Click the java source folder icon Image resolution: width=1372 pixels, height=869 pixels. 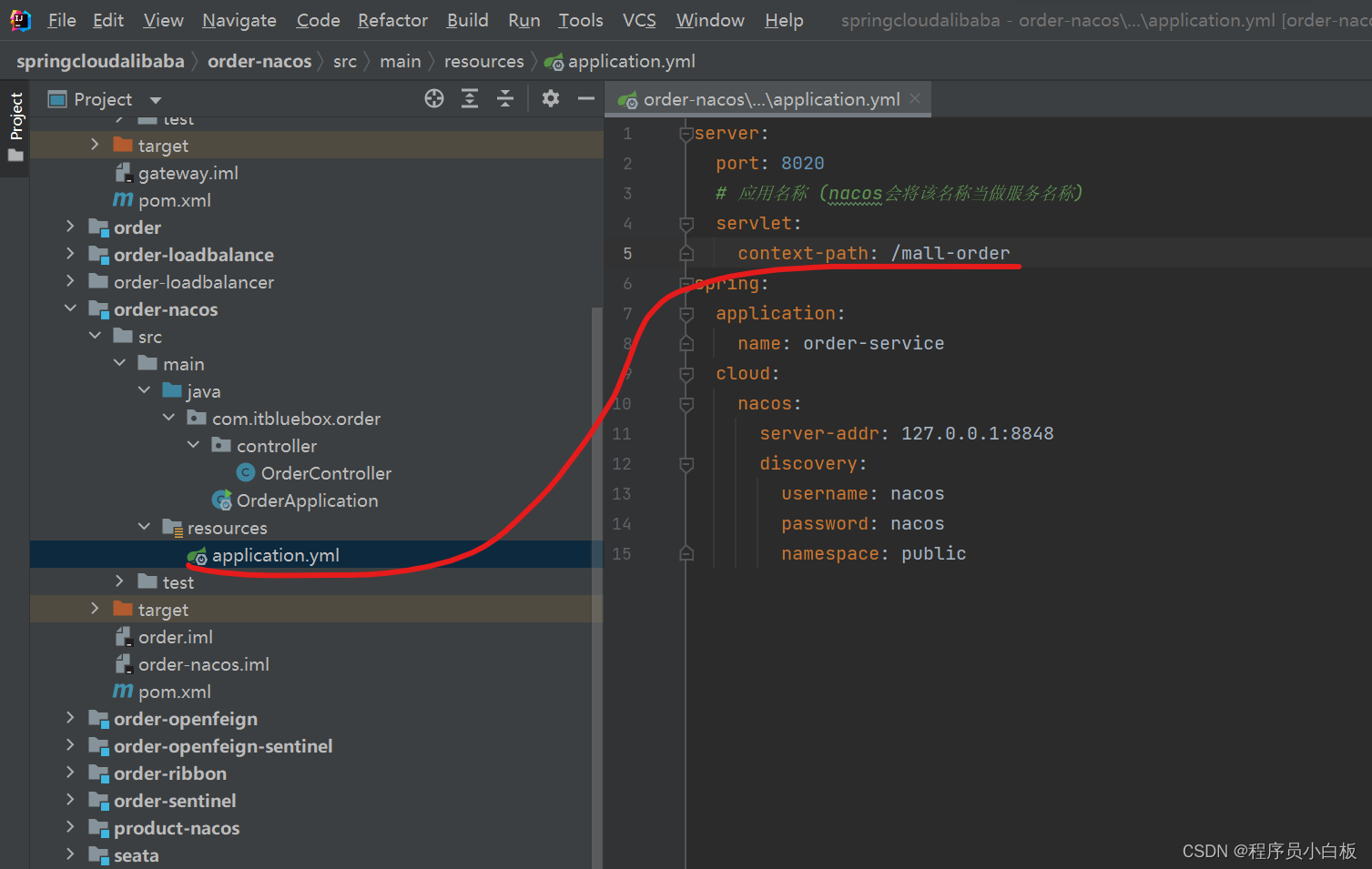click(x=172, y=390)
